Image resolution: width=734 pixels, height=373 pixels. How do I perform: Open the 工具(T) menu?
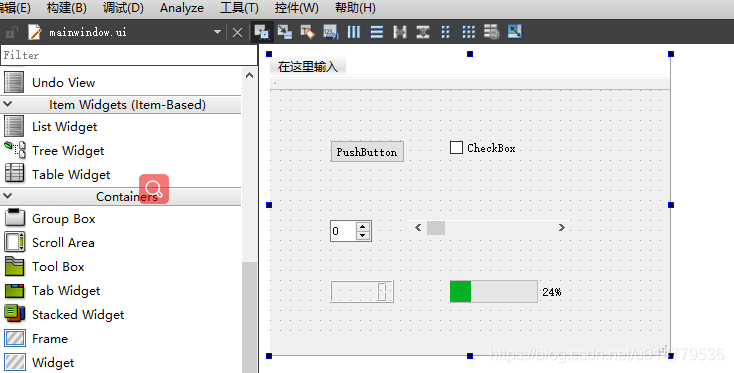coord(239,8)
